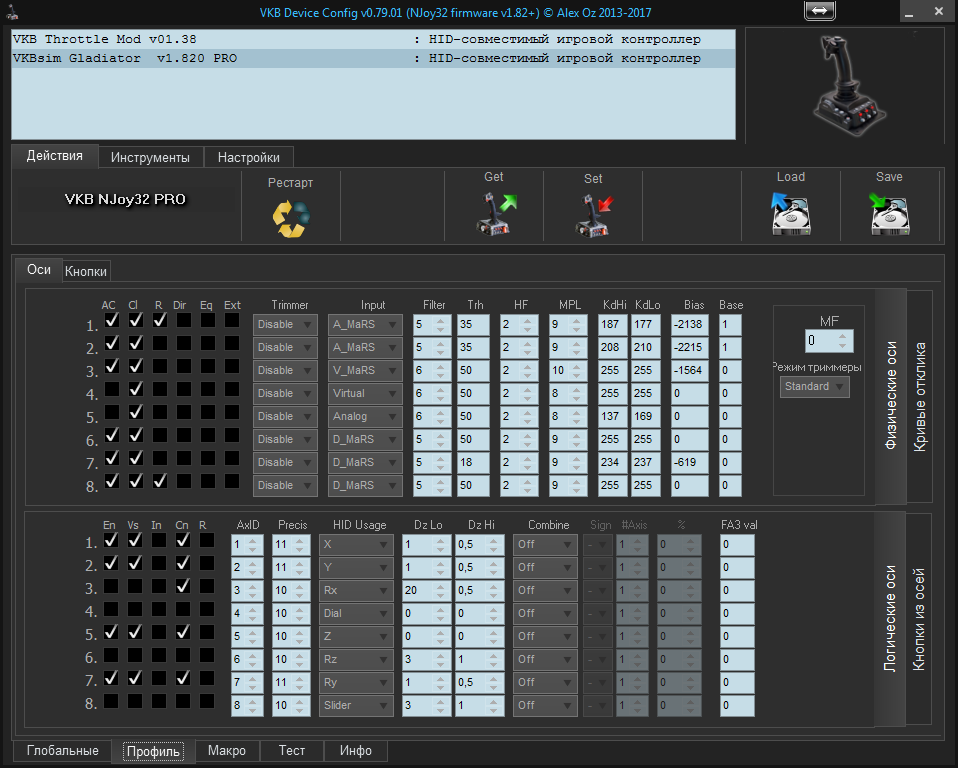Click AxID stepper showing 8
The height and width of the screenshot is (771, 959).
(247, 706)
